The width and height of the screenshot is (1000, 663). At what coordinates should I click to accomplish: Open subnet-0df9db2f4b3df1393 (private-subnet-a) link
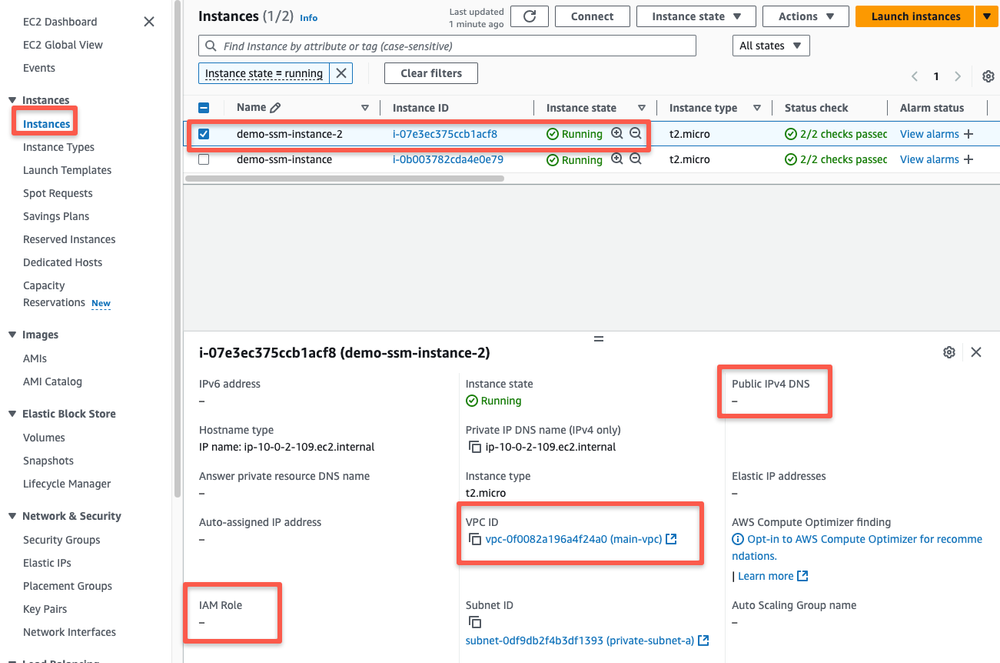pos(580,640)
